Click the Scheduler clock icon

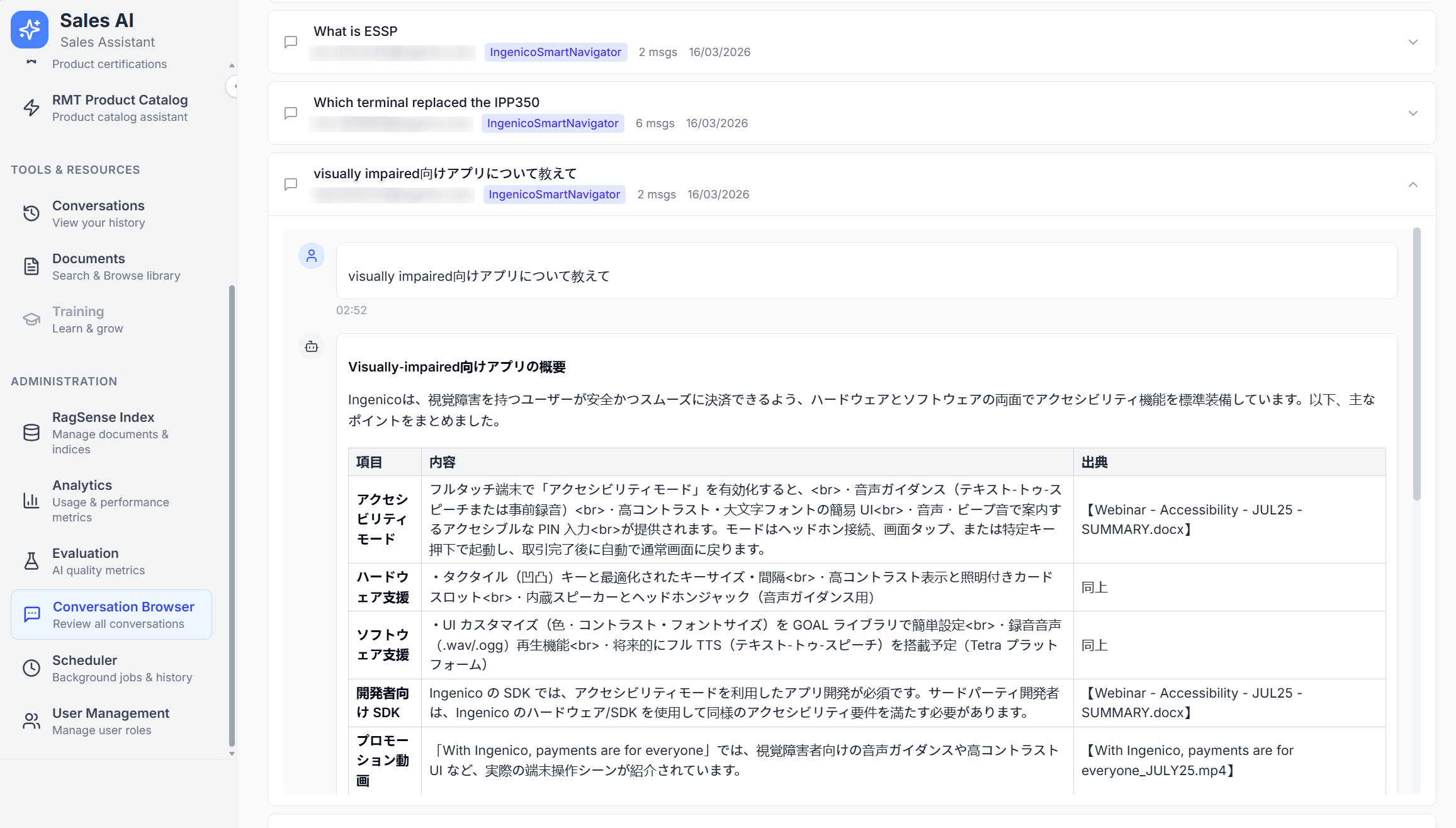point(31,668)
